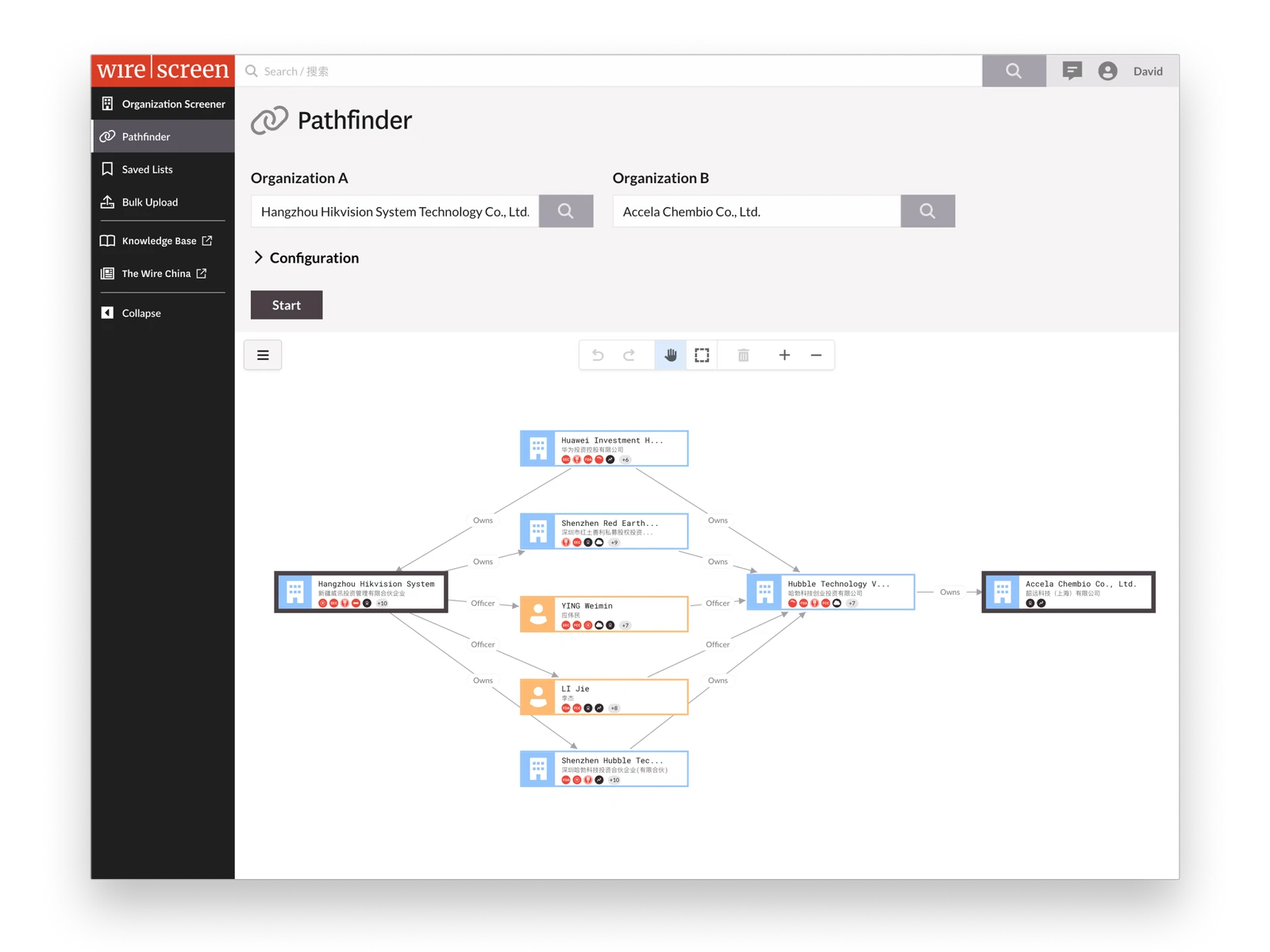Edit the Organization B input field

[x=756, y=211]
